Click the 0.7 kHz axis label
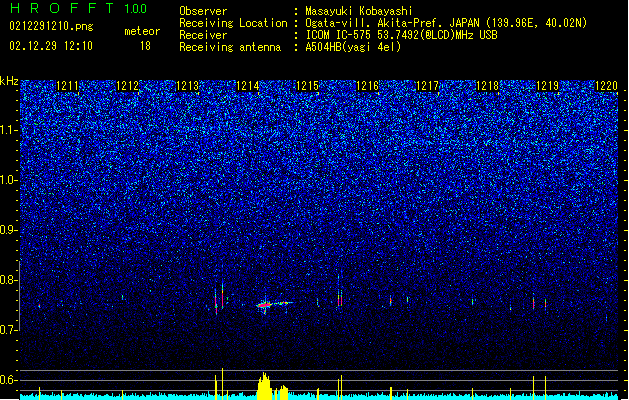Viewport: 629px width, 400px height. 9,330
